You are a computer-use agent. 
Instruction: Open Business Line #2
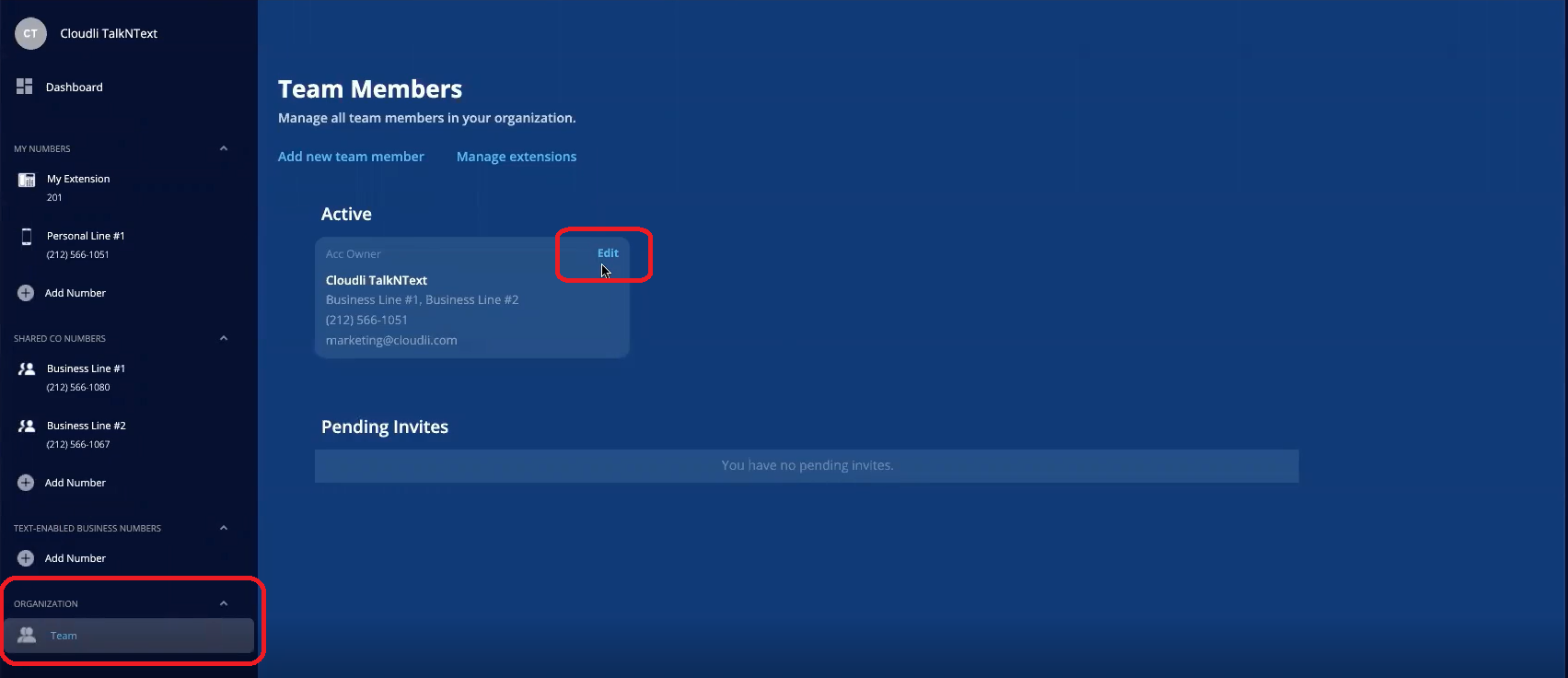(x=87, y=434)
